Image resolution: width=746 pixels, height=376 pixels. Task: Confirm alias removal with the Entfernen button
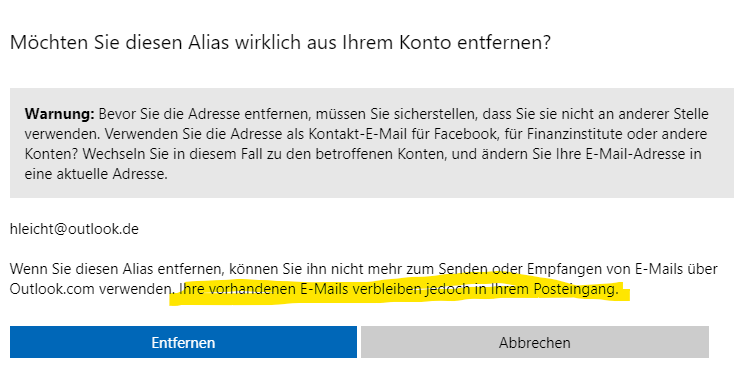click(x=183, y=342)
